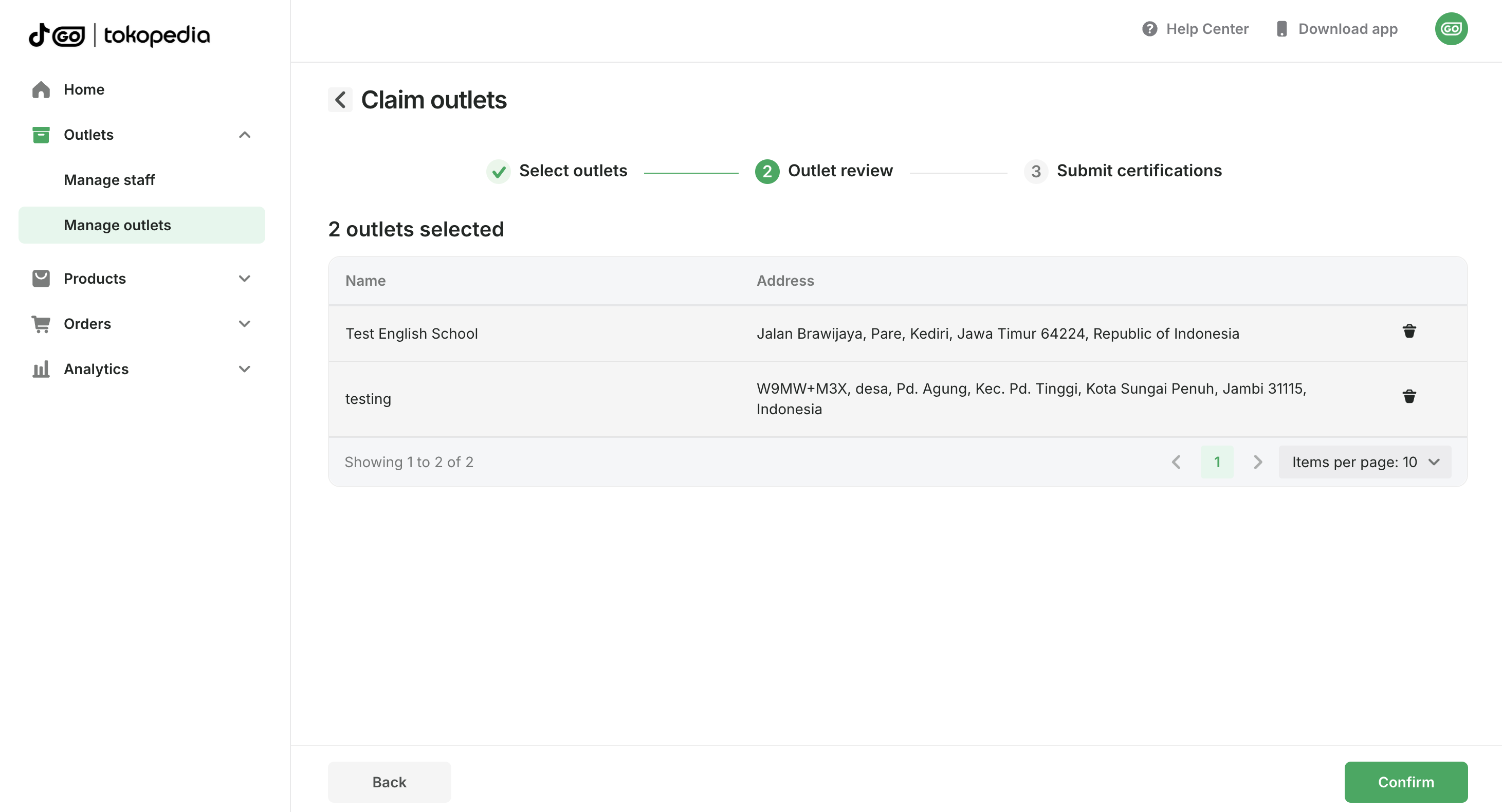Go to next page arrow in pagination
The width and height of the screenshot is (1502, 812).
(1258, 462)
